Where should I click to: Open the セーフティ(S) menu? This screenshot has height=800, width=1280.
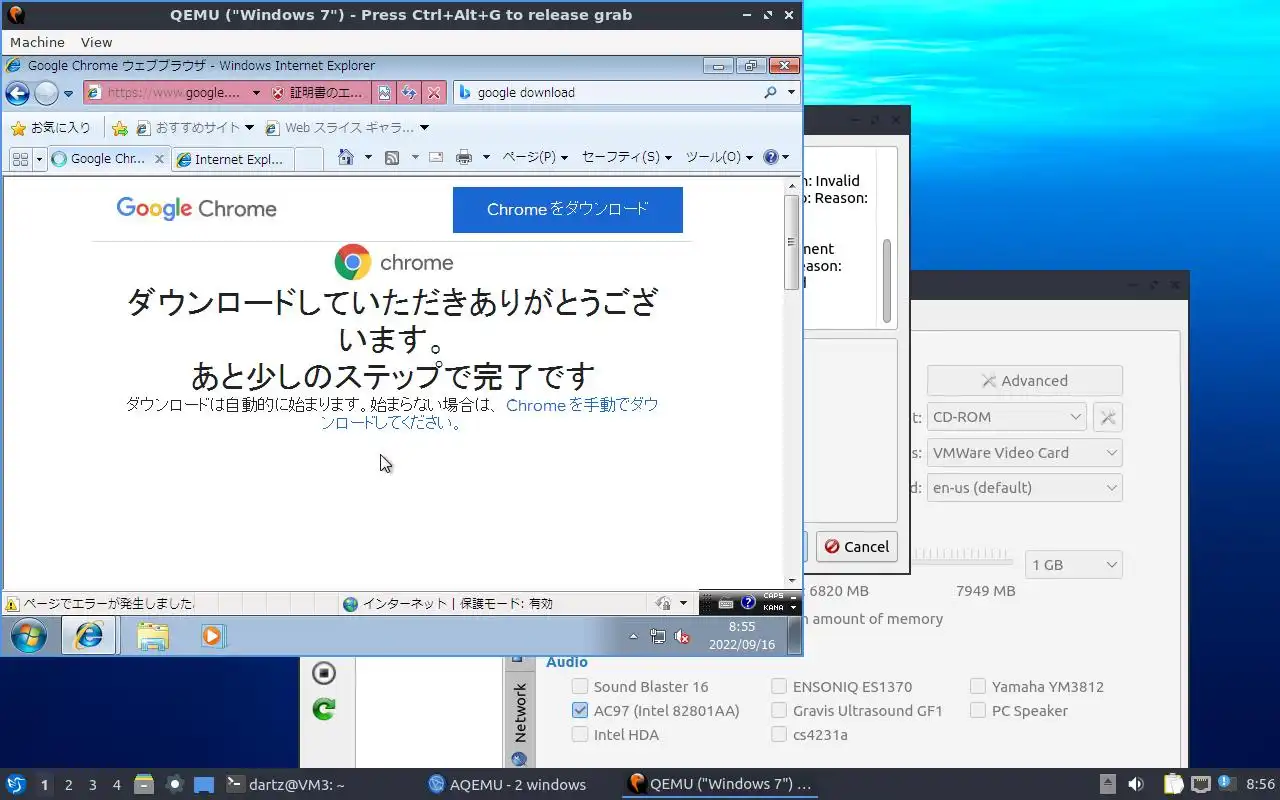(x=627, y=157)
